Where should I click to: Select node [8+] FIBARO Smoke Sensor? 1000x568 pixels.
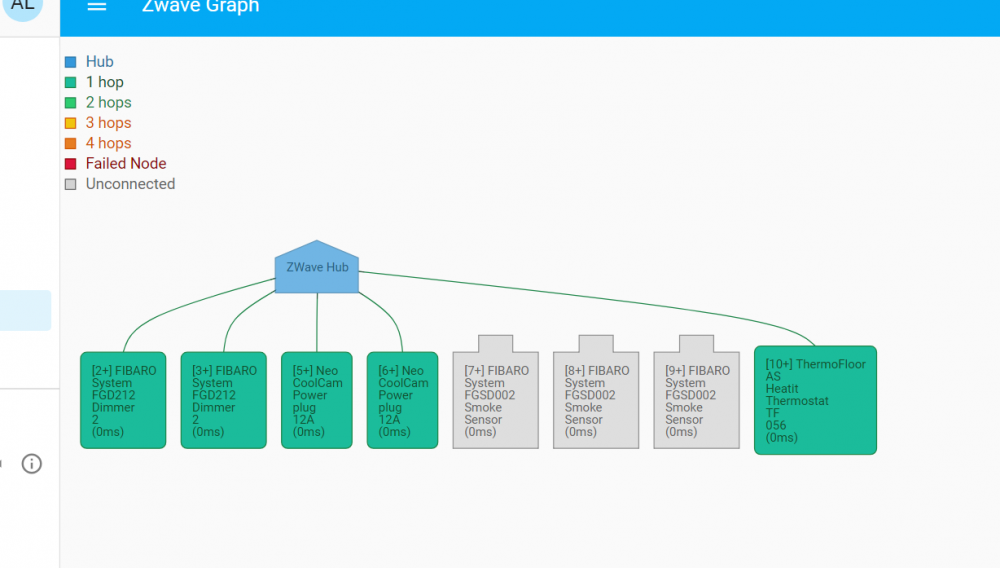coord(596,400)
